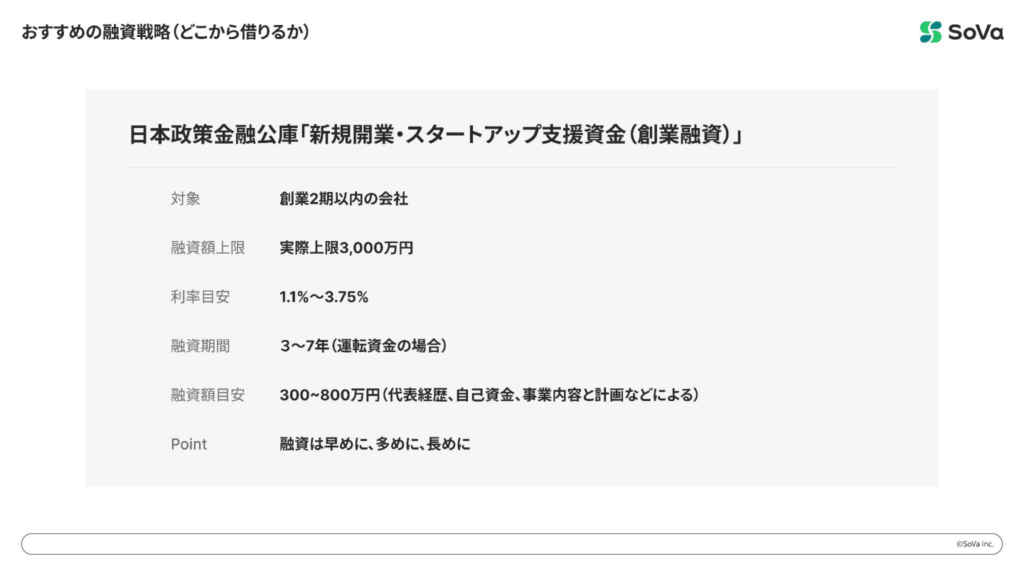The image size is (1024, 576).
Task: Click the 融資期間 label
Action: point(200,346)
